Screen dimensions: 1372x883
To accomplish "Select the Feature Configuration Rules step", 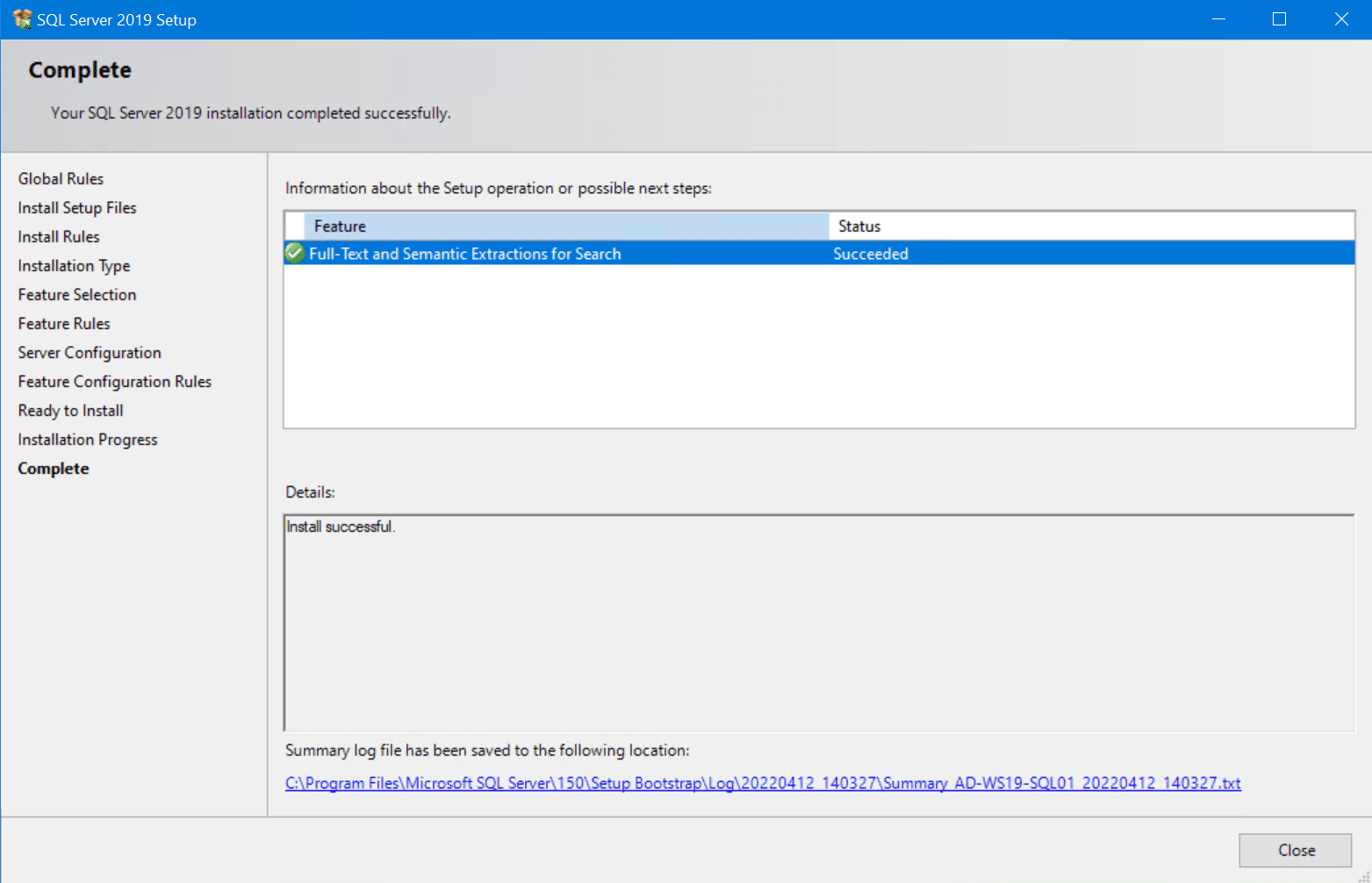I will 114,381.
